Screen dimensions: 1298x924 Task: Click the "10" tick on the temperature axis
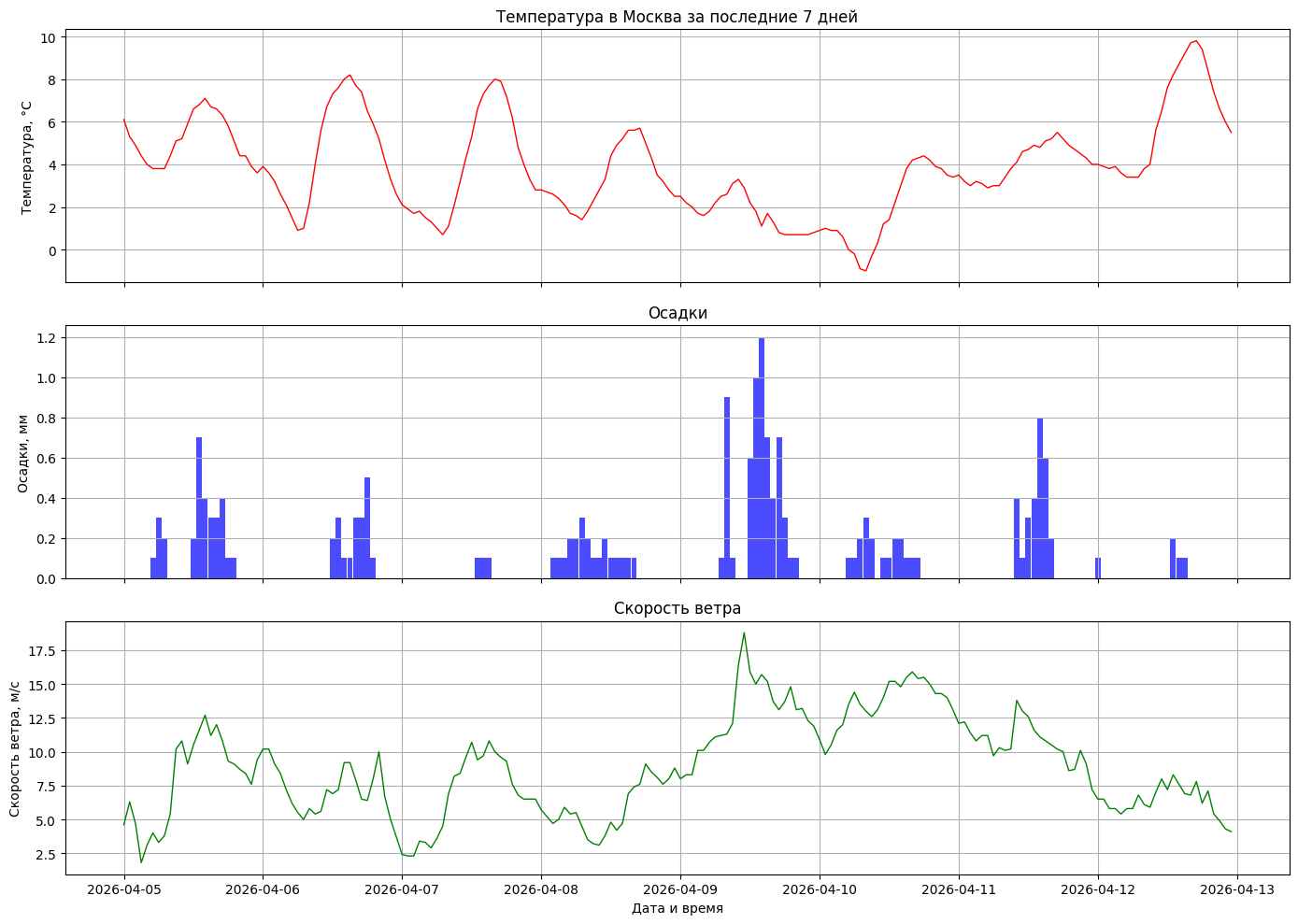click(x=49, y=37)
